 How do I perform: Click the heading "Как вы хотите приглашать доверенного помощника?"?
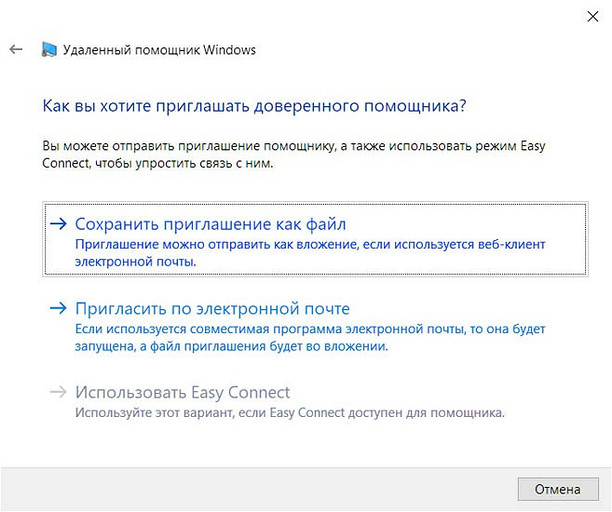point(254,104)
